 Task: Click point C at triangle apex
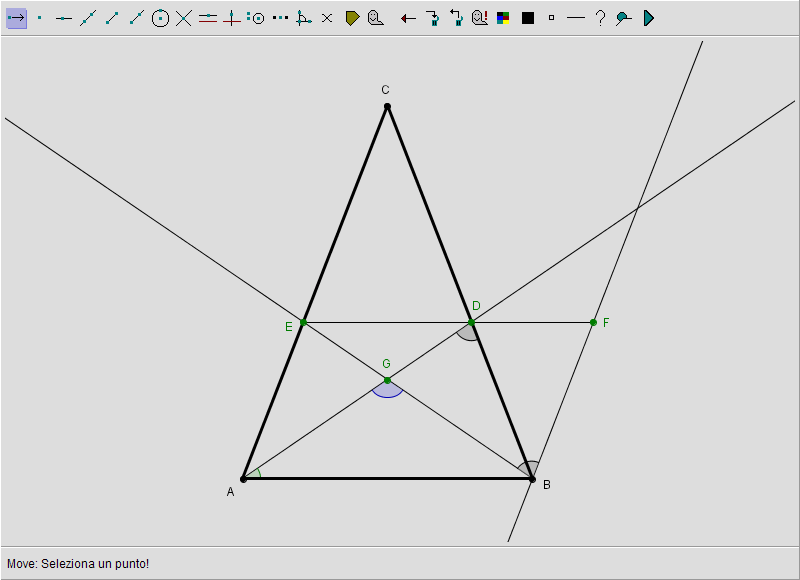[x=387, y=107]
